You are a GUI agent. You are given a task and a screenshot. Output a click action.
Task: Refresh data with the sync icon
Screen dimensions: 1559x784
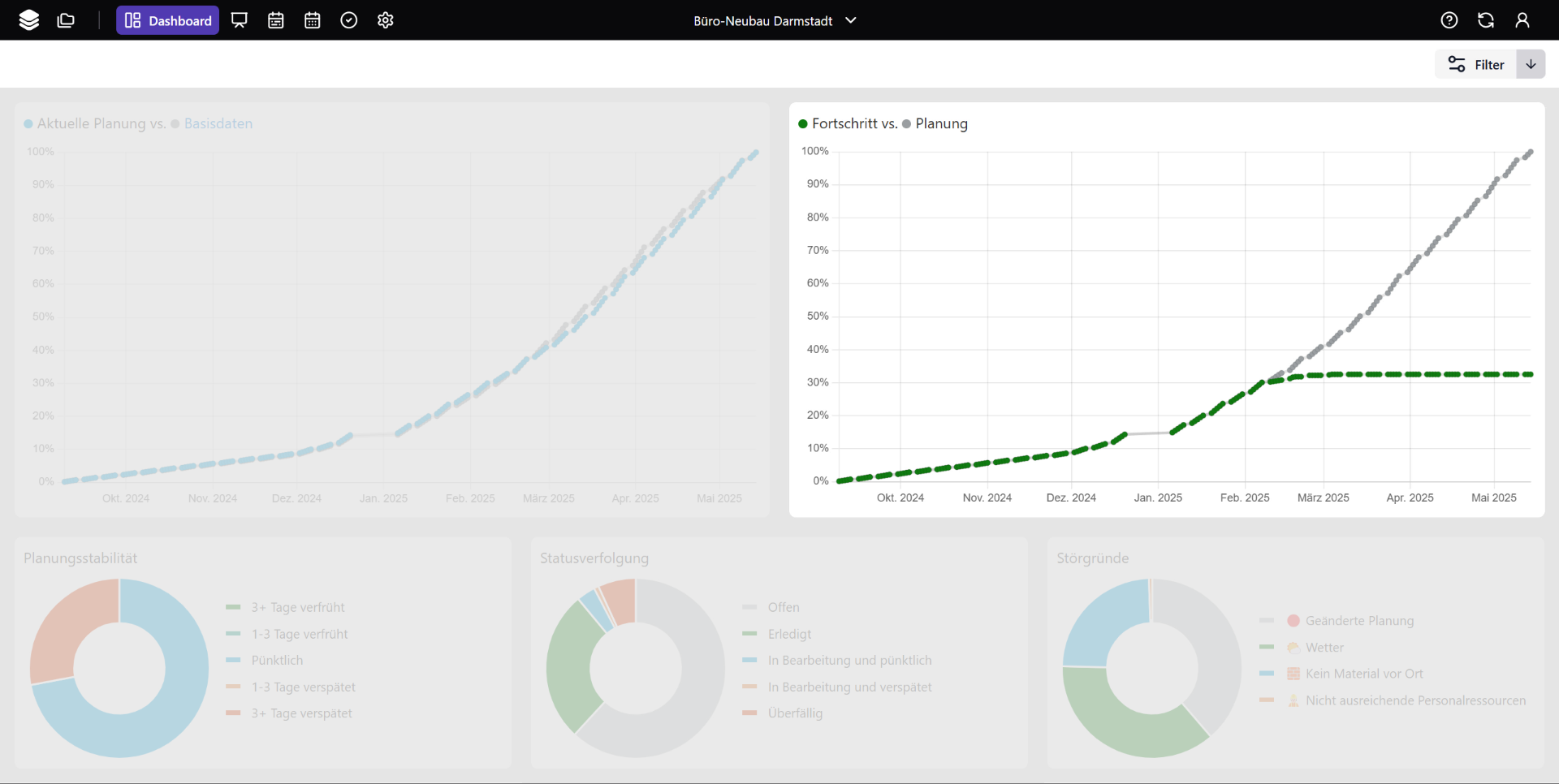1486,20
